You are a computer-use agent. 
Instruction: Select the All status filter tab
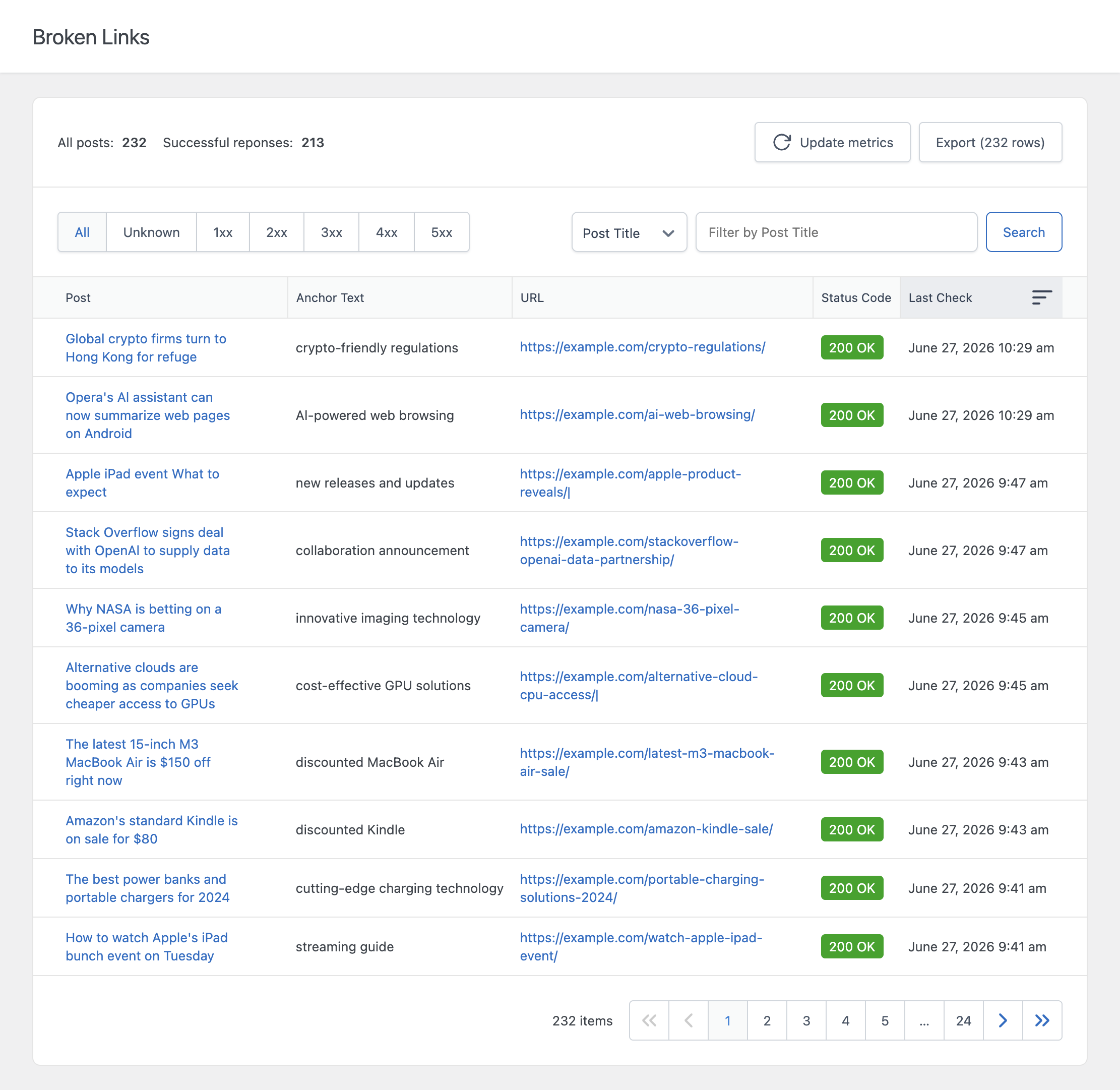pyautogui.click(x=82, y=232)
